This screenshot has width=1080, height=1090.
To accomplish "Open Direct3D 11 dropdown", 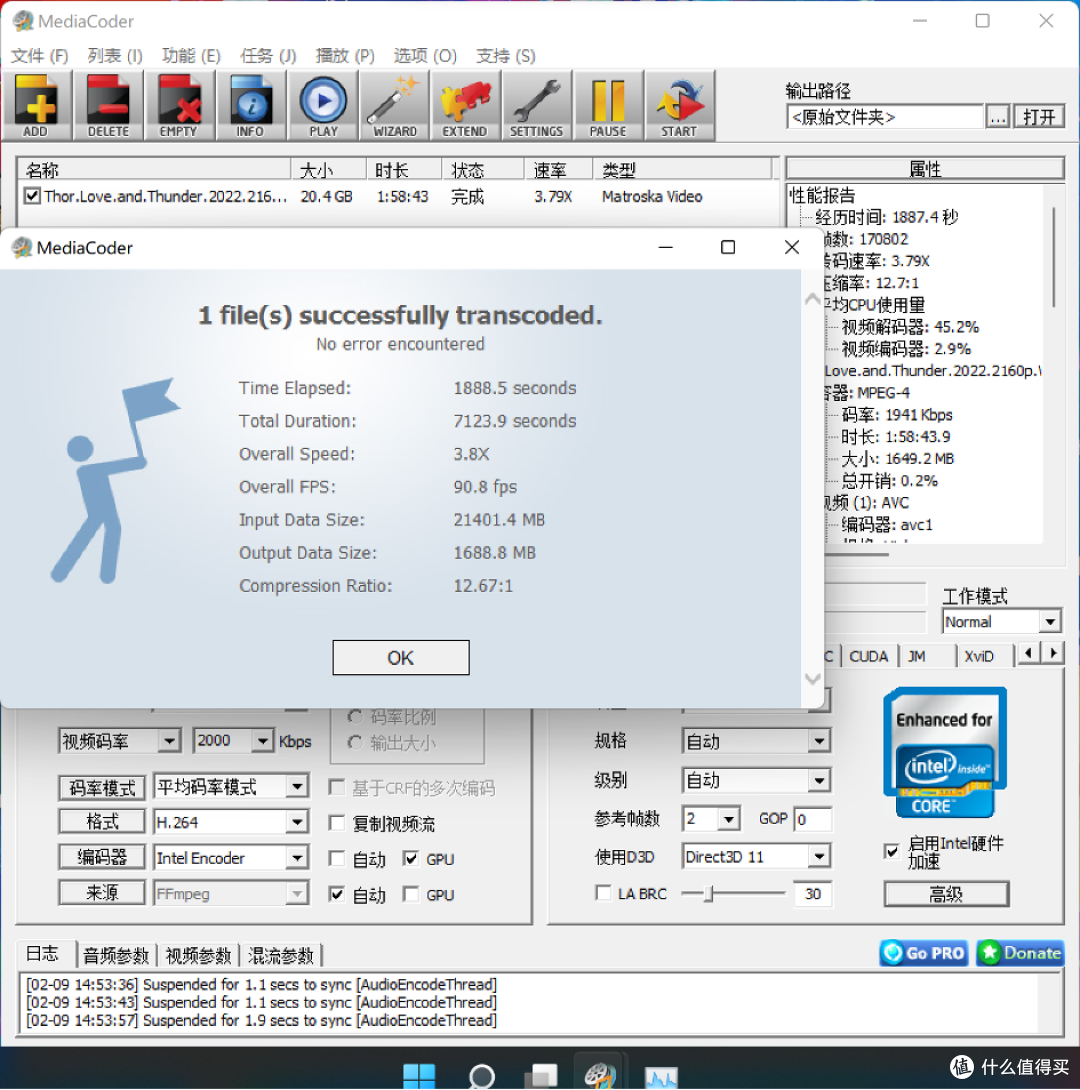I will point(819,856).
